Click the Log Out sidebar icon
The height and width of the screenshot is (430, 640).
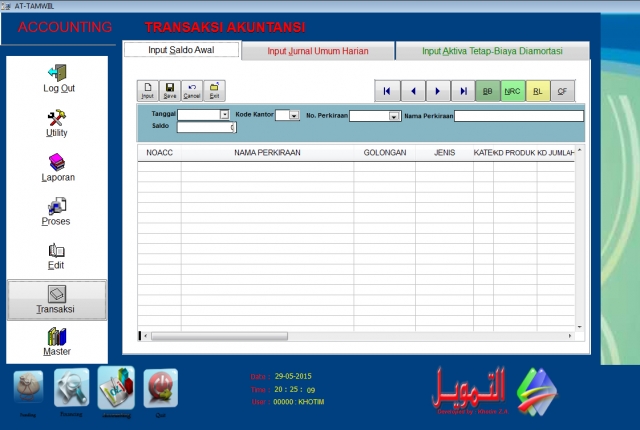(x=57, y=79)
